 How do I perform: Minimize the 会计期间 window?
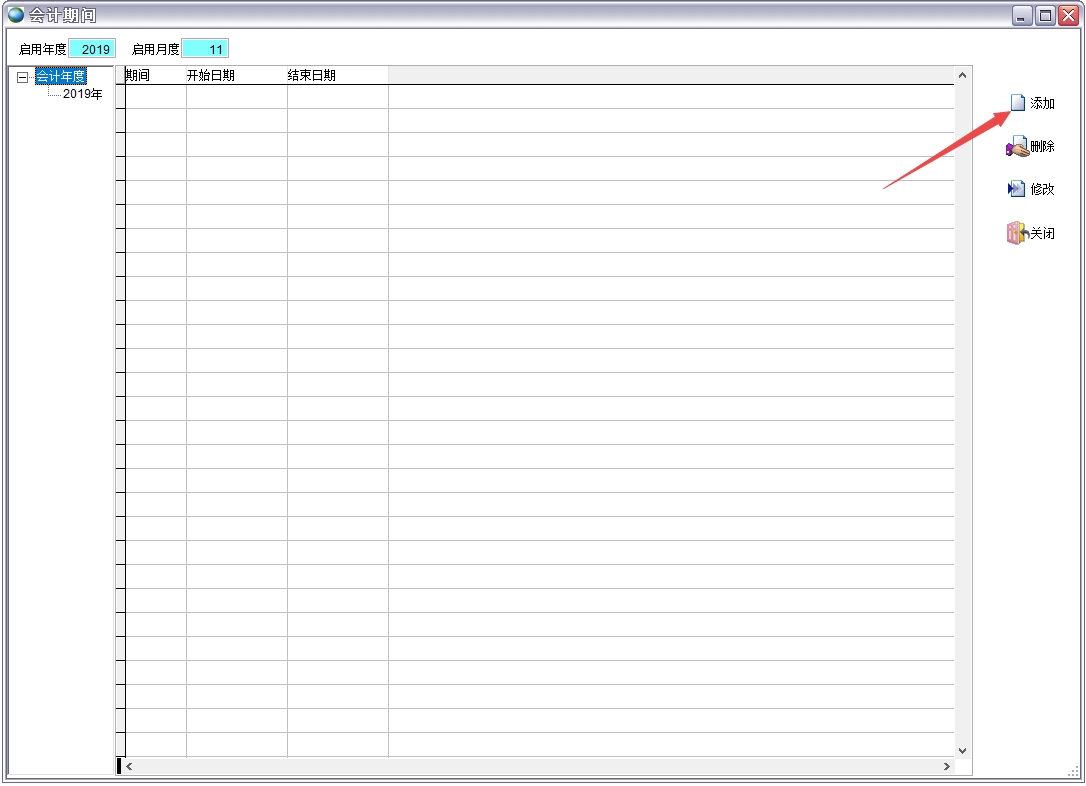click(x=1022, y=15)
